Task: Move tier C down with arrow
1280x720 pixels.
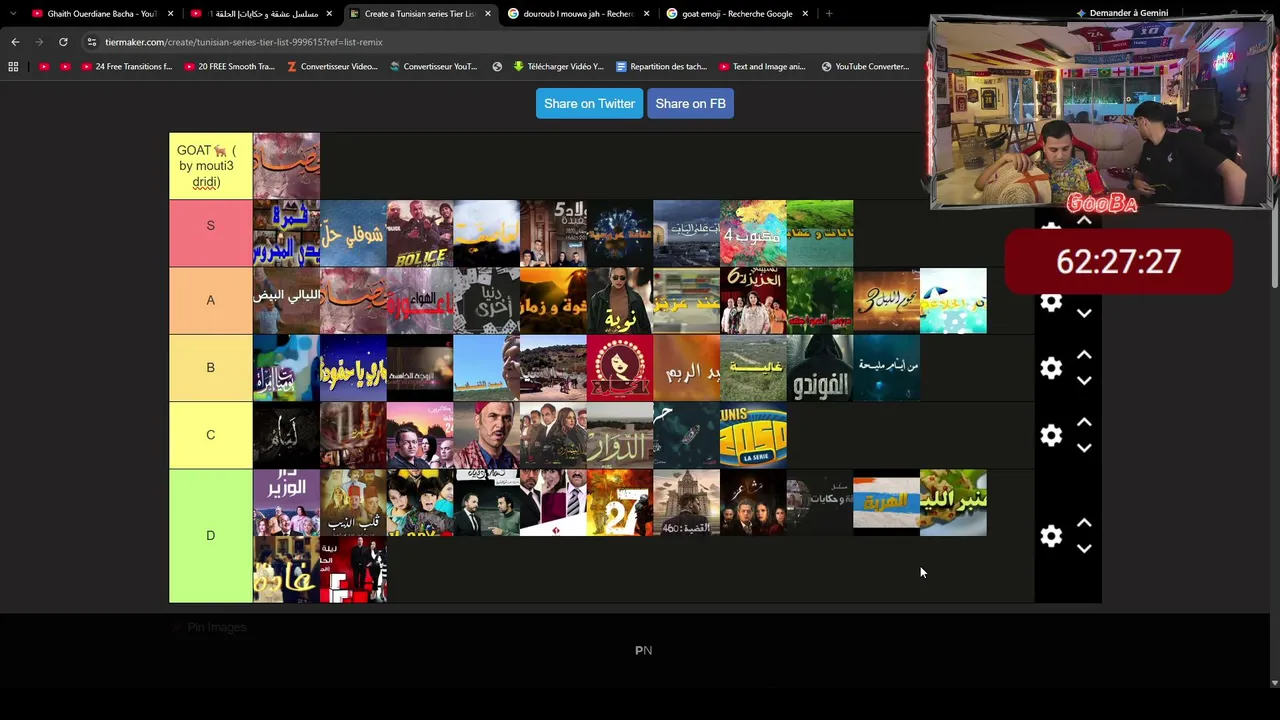Action: click(1084, 448)
